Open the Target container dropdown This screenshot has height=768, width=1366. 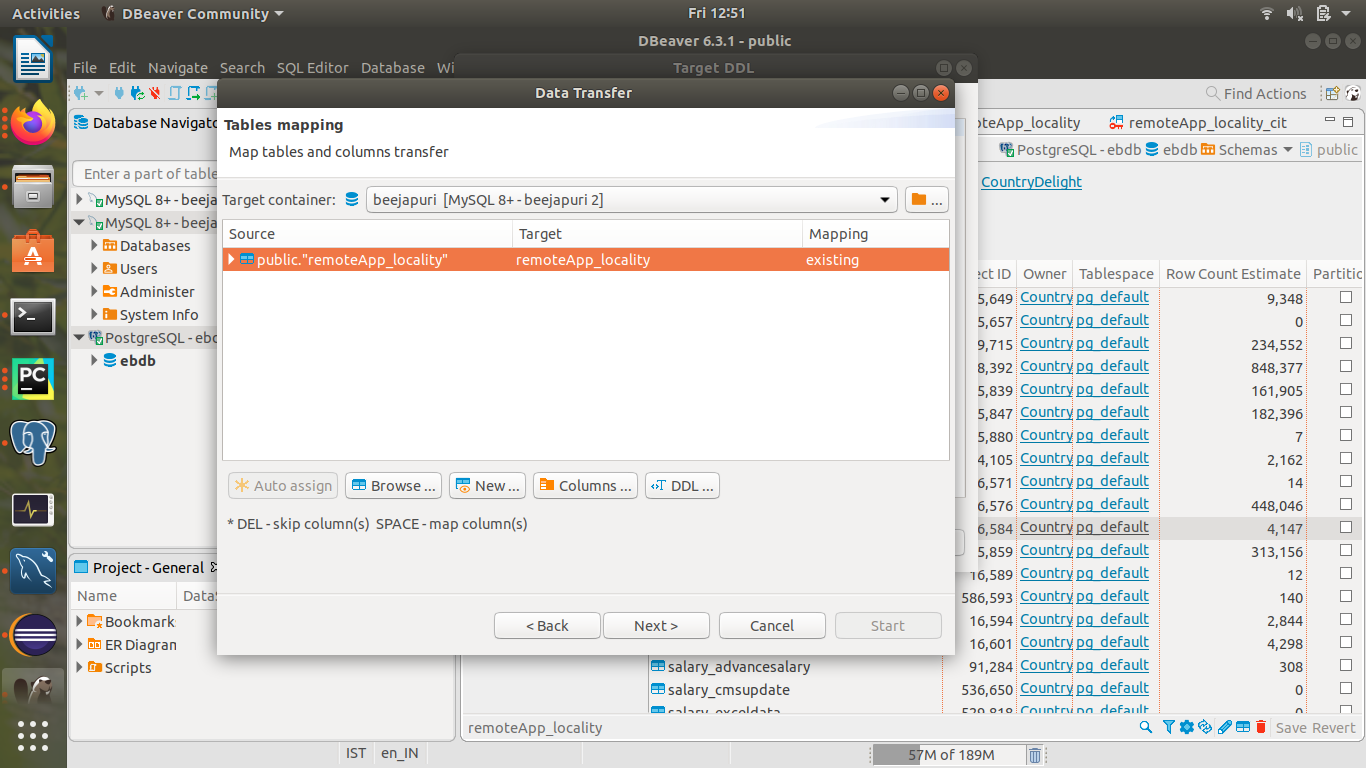tap(886, 199)
